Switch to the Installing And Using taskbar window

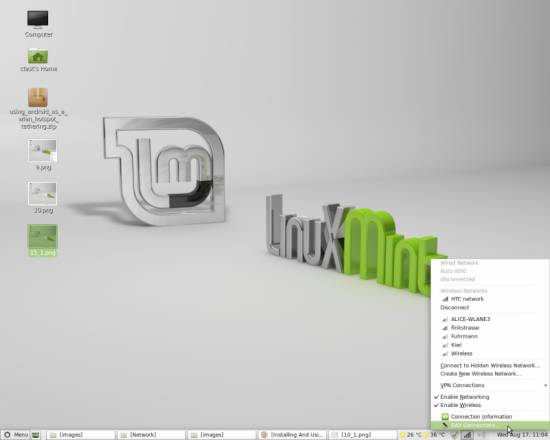tap(293, 435)
